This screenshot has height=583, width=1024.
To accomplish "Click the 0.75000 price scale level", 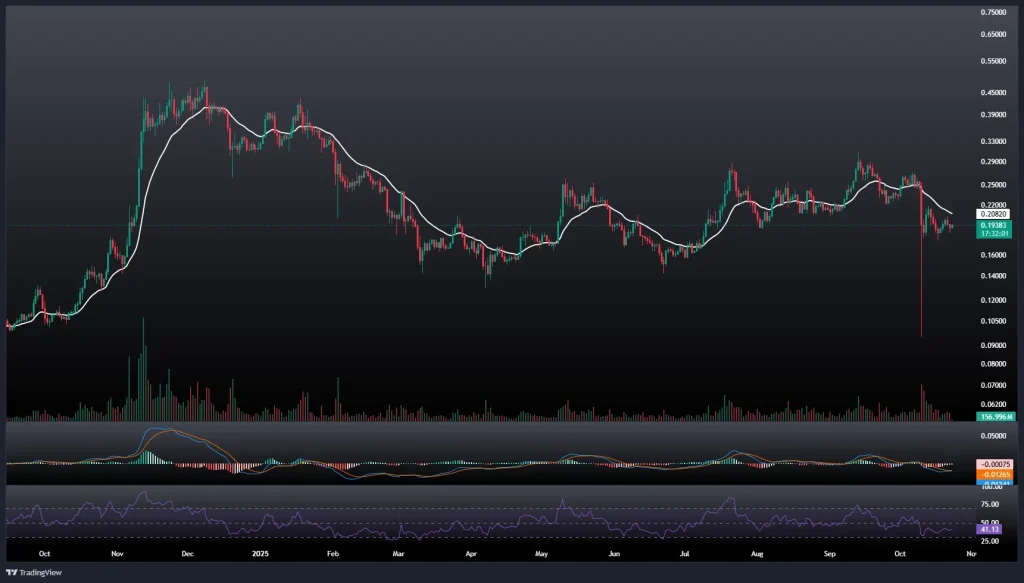I will 994,13.
